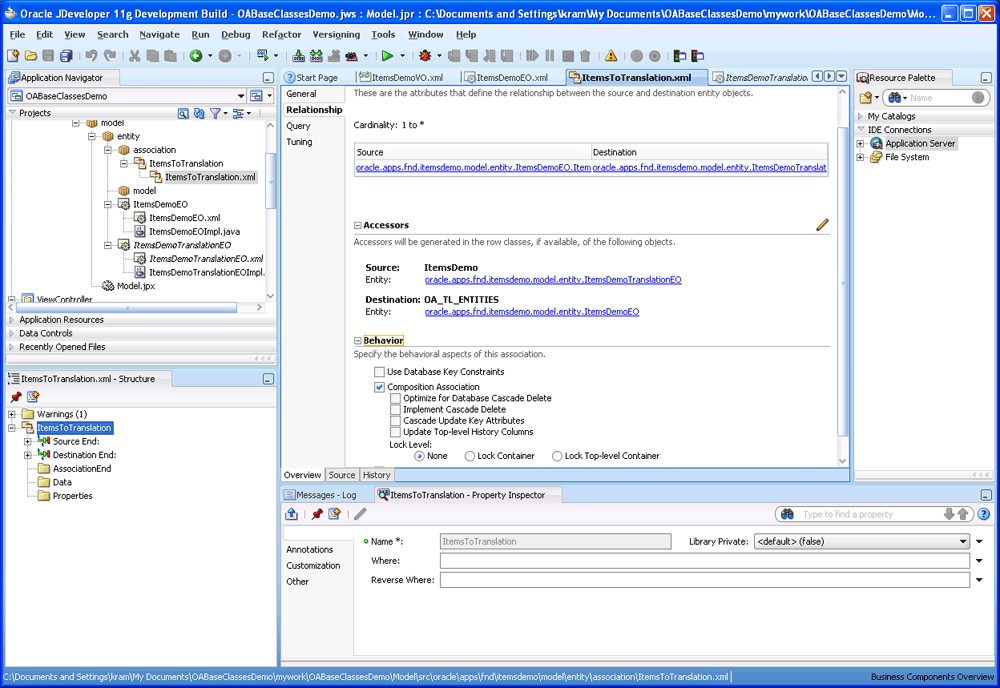Check Implement Cascade Delete option
Image resolution: width=1000 pixels, height=688 pixels.
[395, 409]
